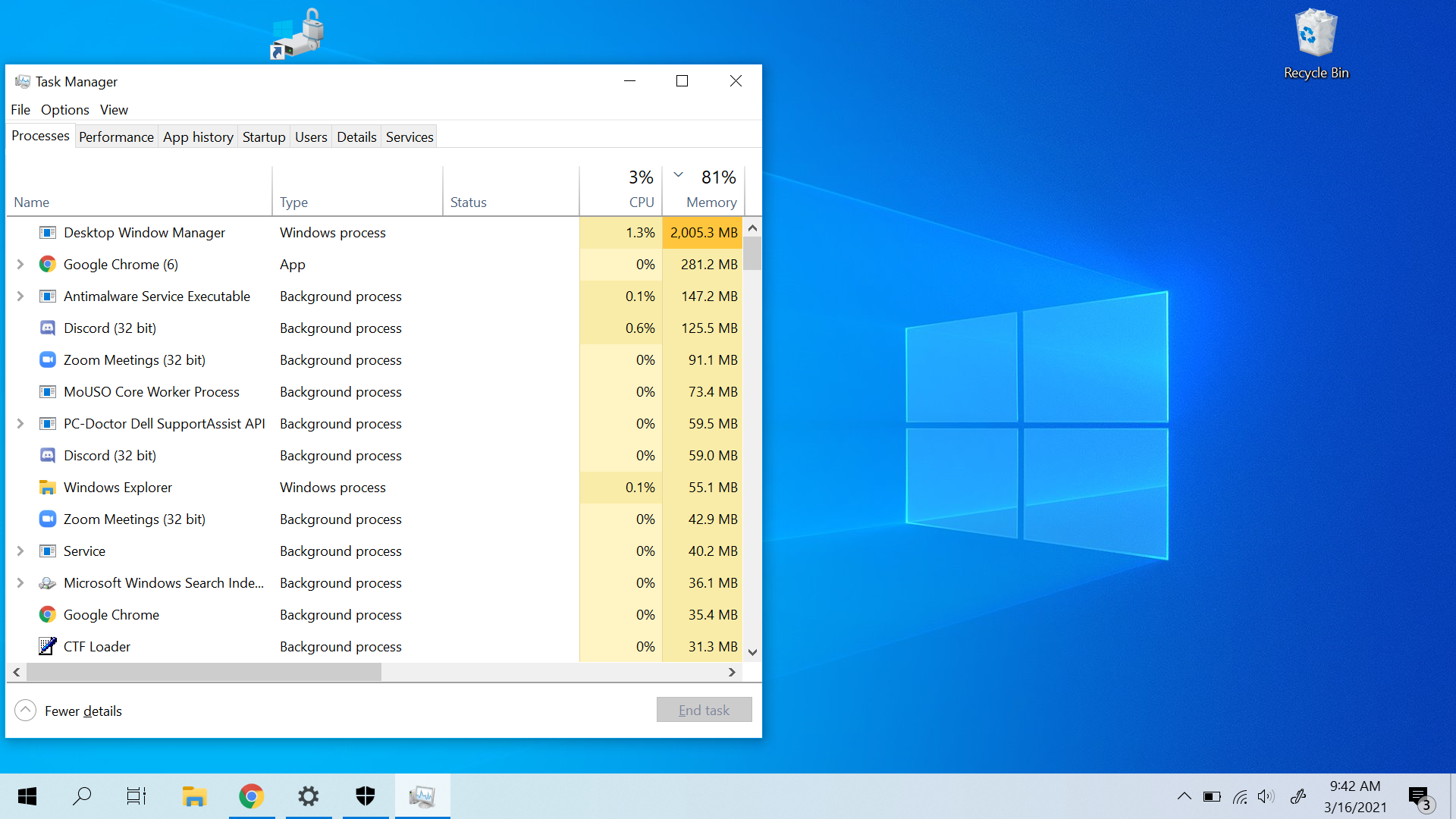1456x819 pixels.
Task: Open Task View from the taskbar
Action: pyautogui.click(x=136, y=796)
